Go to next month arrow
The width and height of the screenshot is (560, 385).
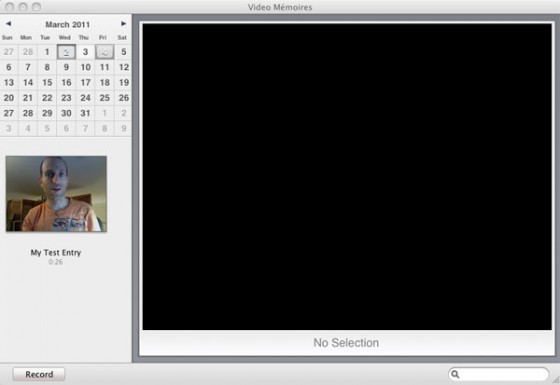click(x=124, y=24)
